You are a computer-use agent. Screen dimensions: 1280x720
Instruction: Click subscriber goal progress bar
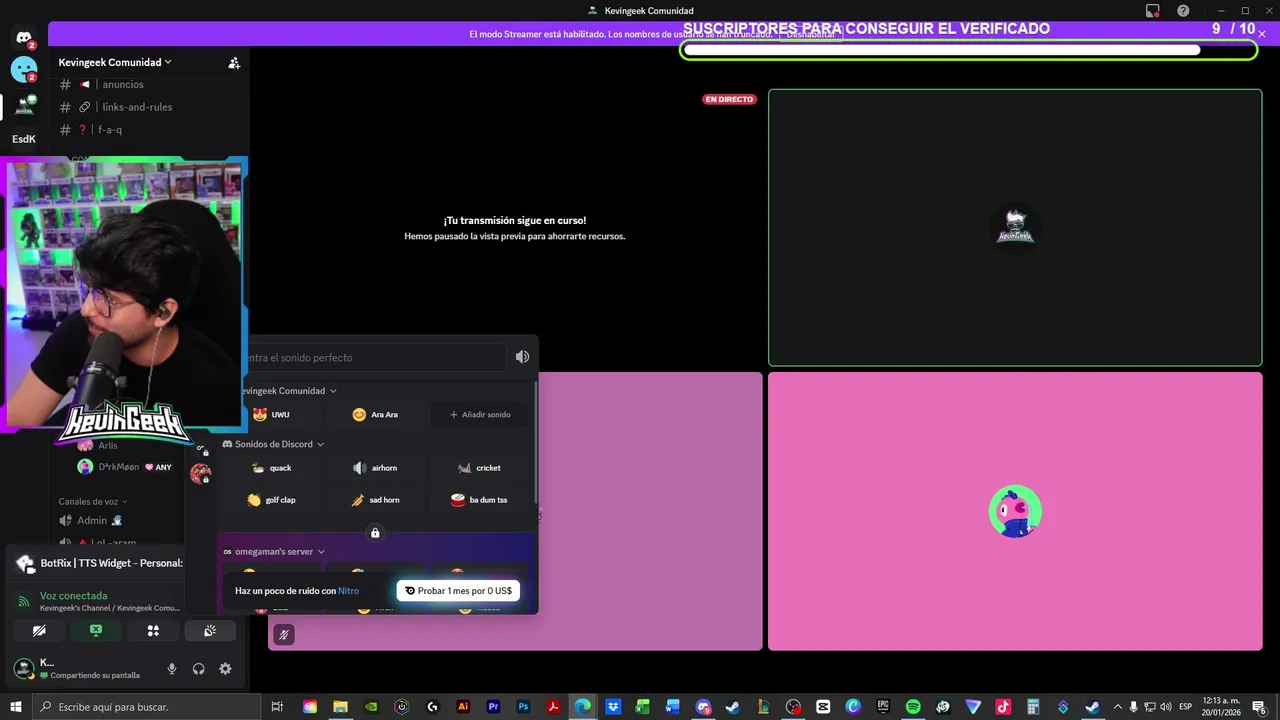click(x=968, y=50)
